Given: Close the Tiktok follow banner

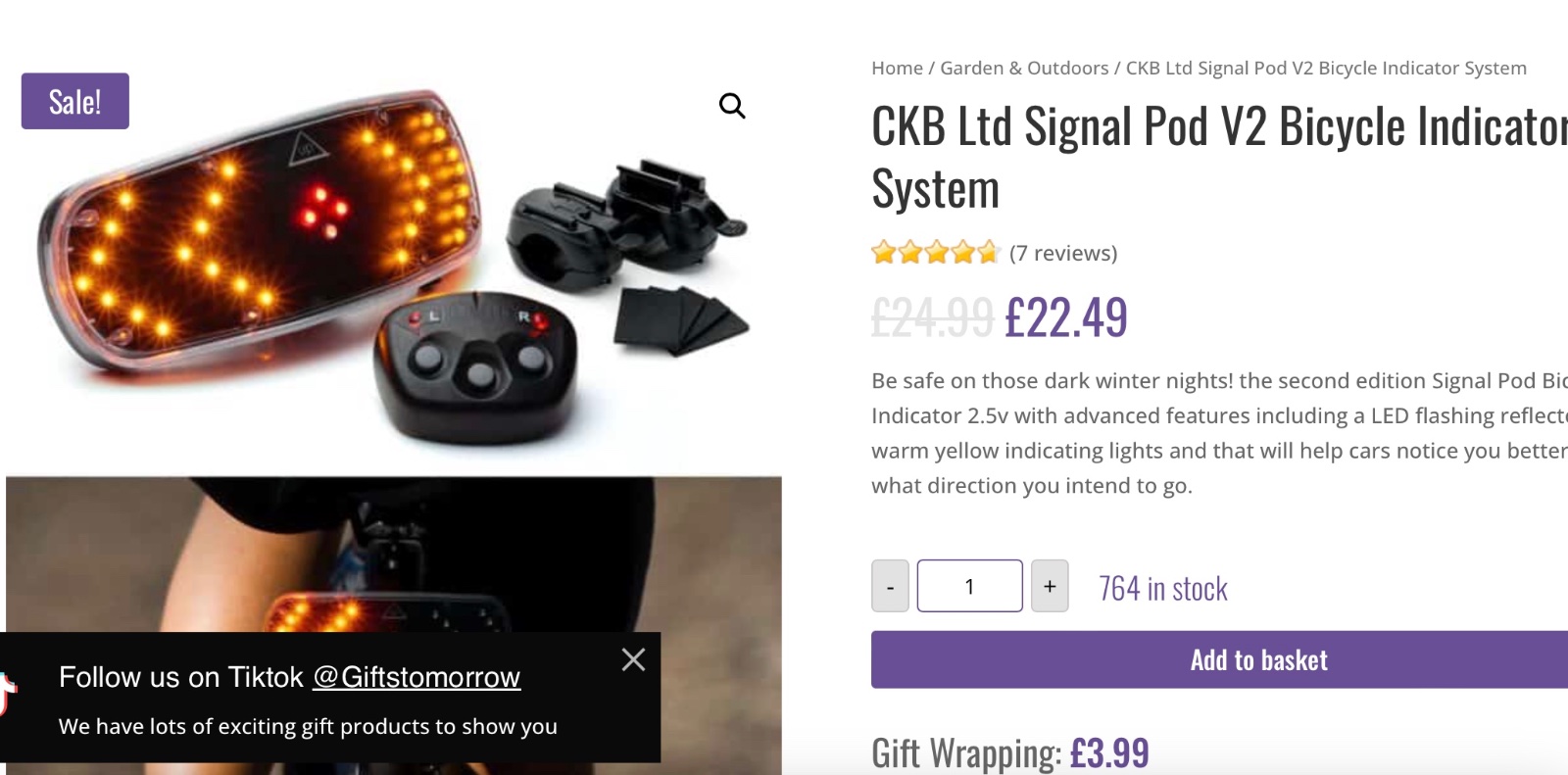Looking at the screenshot, I should pos(633,660).
